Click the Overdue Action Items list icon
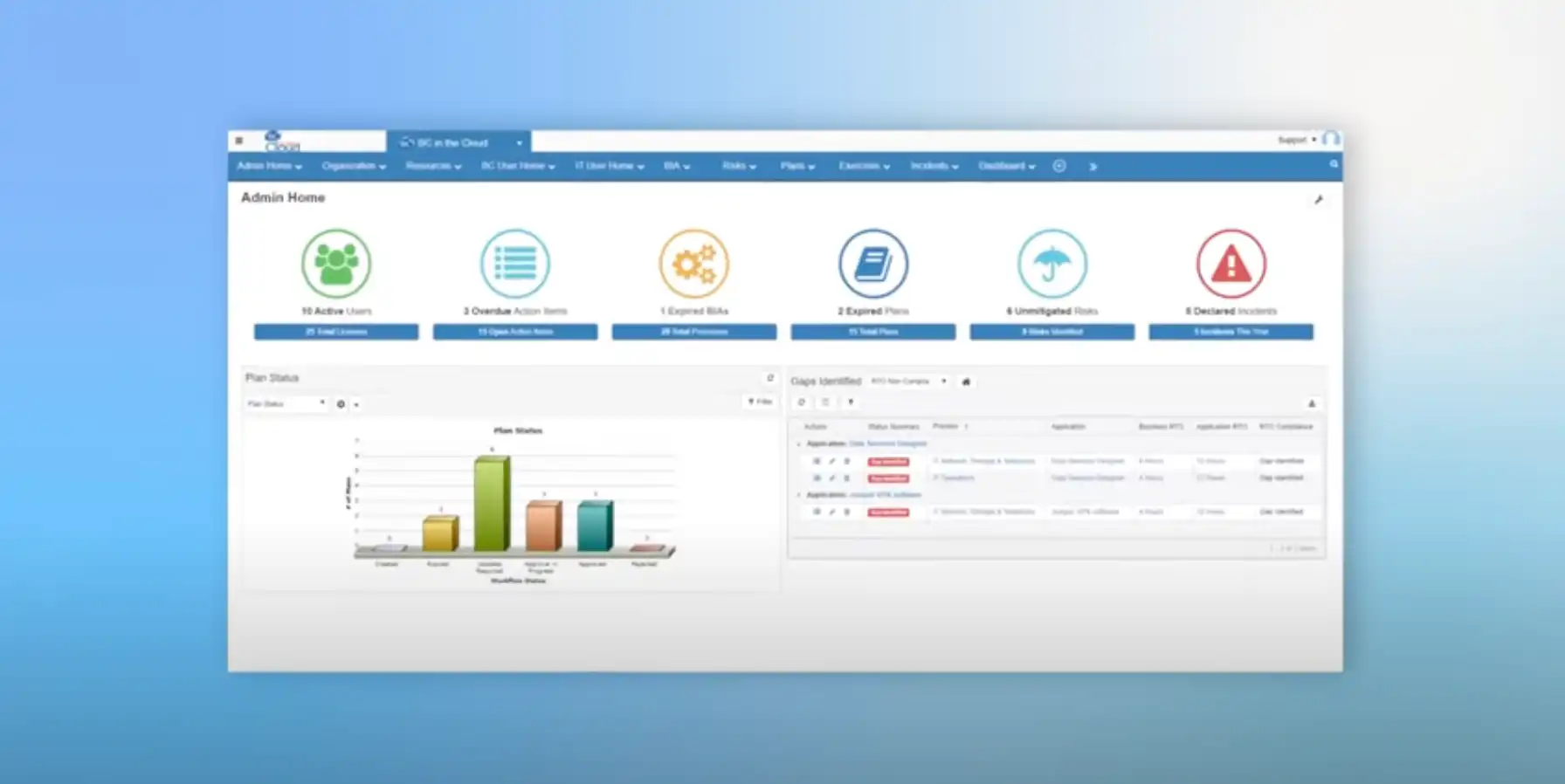This screenshot has width=1565, height=784. 515,263
